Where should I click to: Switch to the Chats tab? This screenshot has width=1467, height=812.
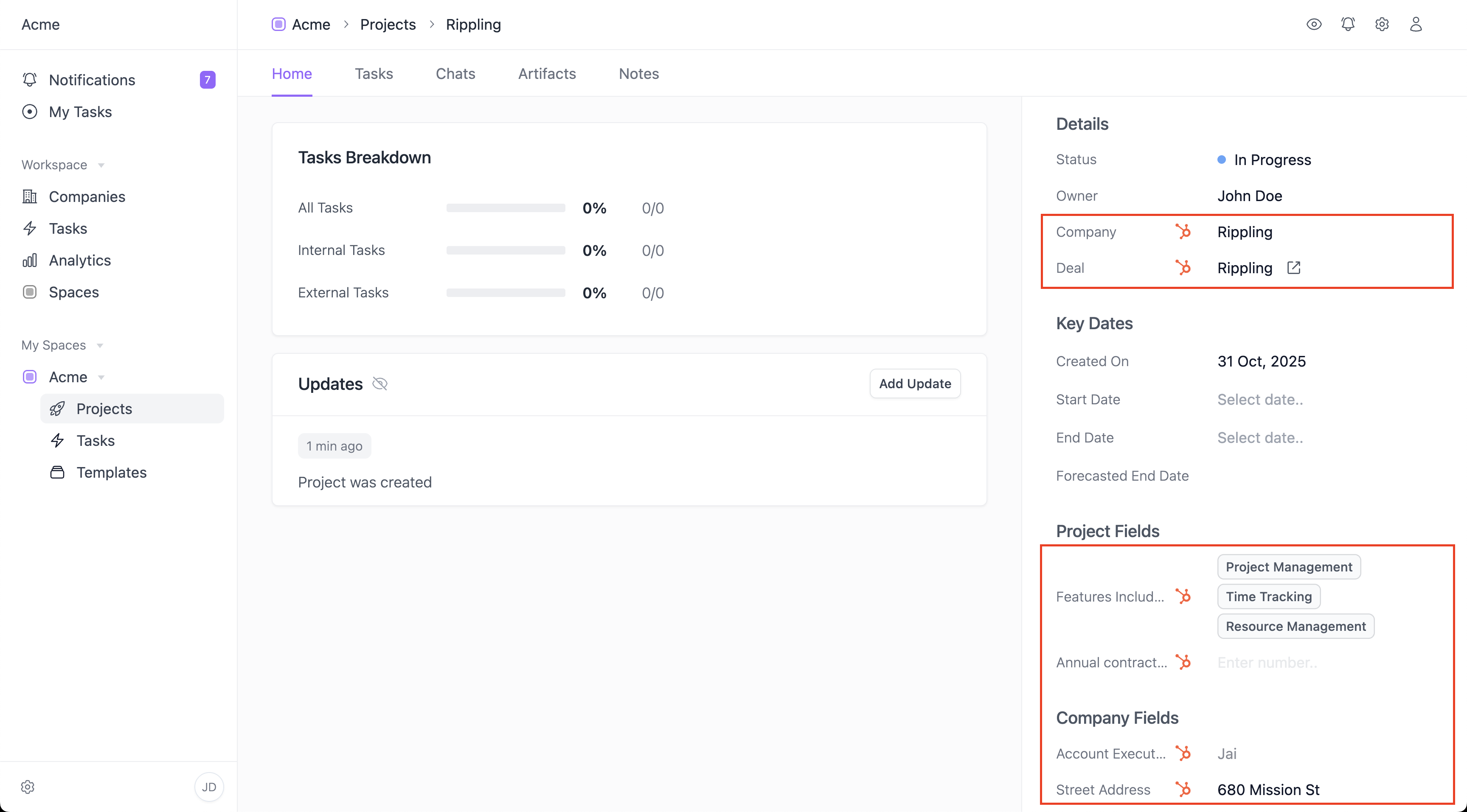point(455,73)
